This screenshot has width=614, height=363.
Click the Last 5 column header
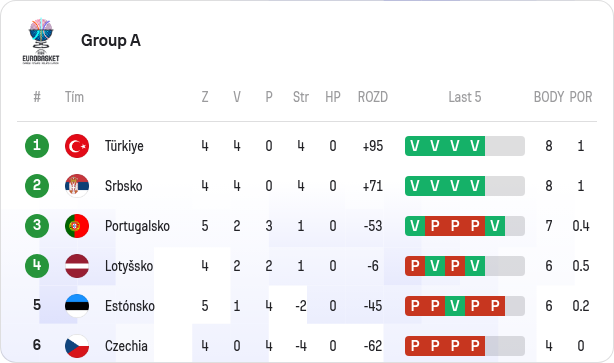click(465, 97)
